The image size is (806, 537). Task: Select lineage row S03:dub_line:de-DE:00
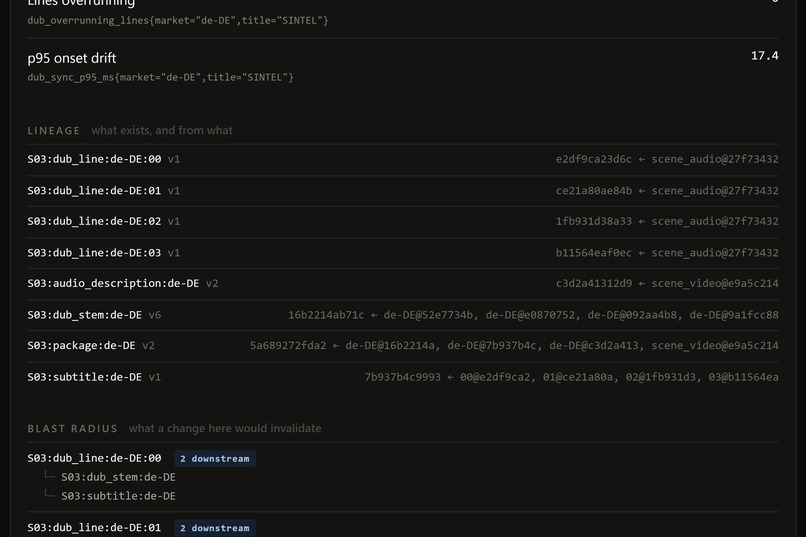403,159
